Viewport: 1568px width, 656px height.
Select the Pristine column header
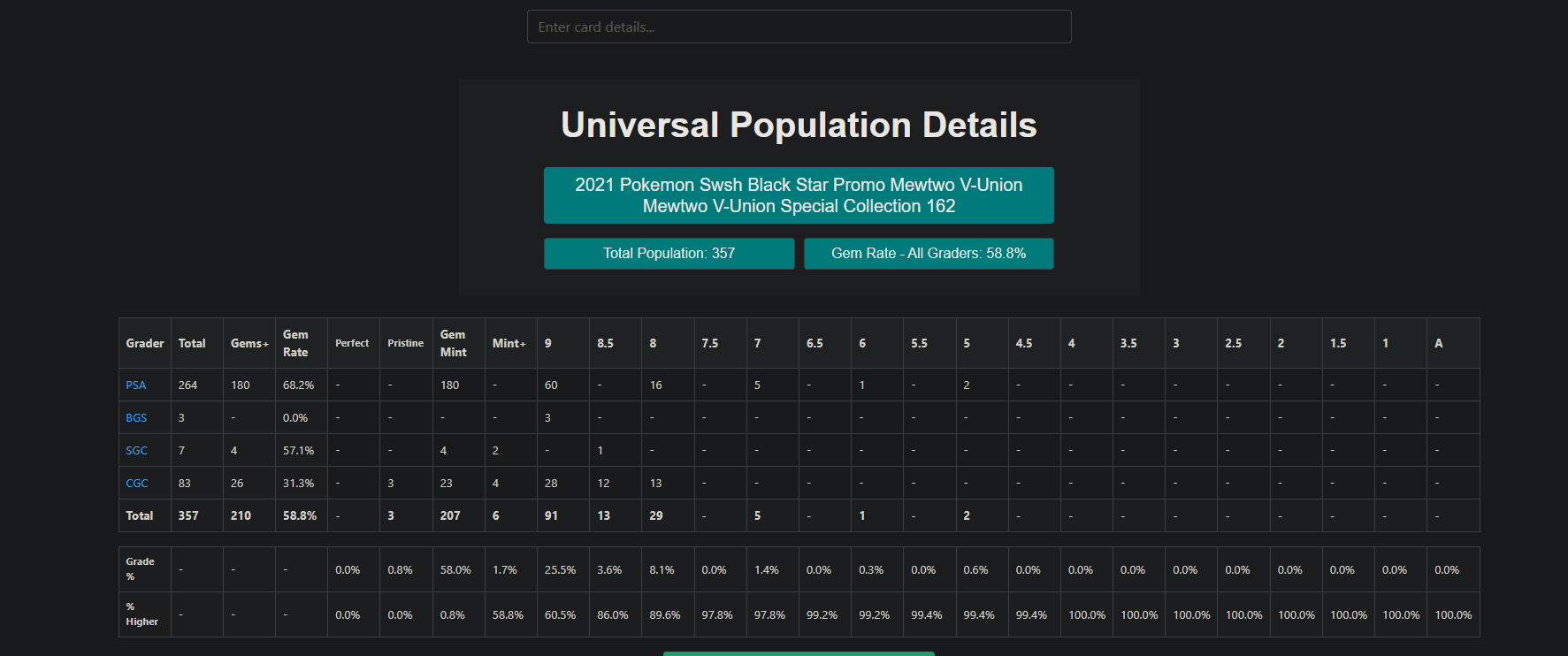pyautogui.click(x=406, y=343)
